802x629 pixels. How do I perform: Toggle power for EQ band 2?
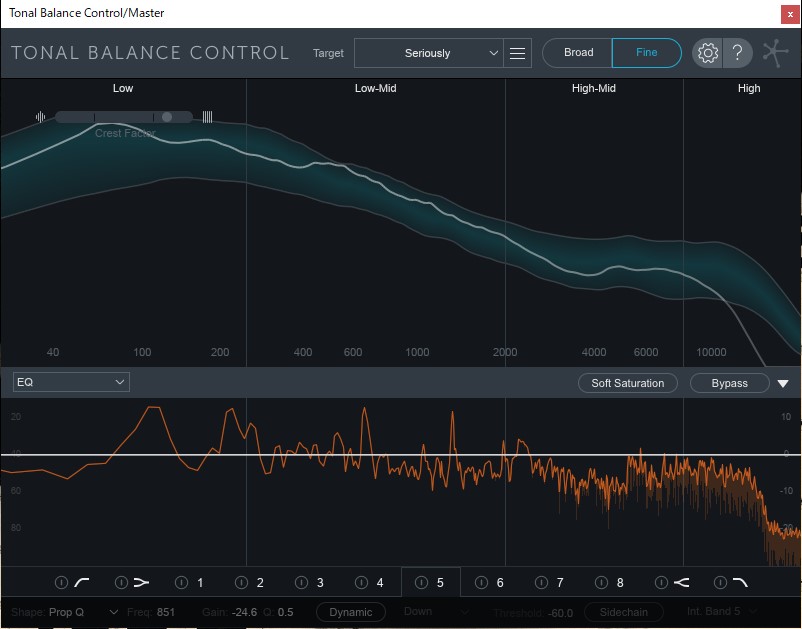tap(241, 582)
